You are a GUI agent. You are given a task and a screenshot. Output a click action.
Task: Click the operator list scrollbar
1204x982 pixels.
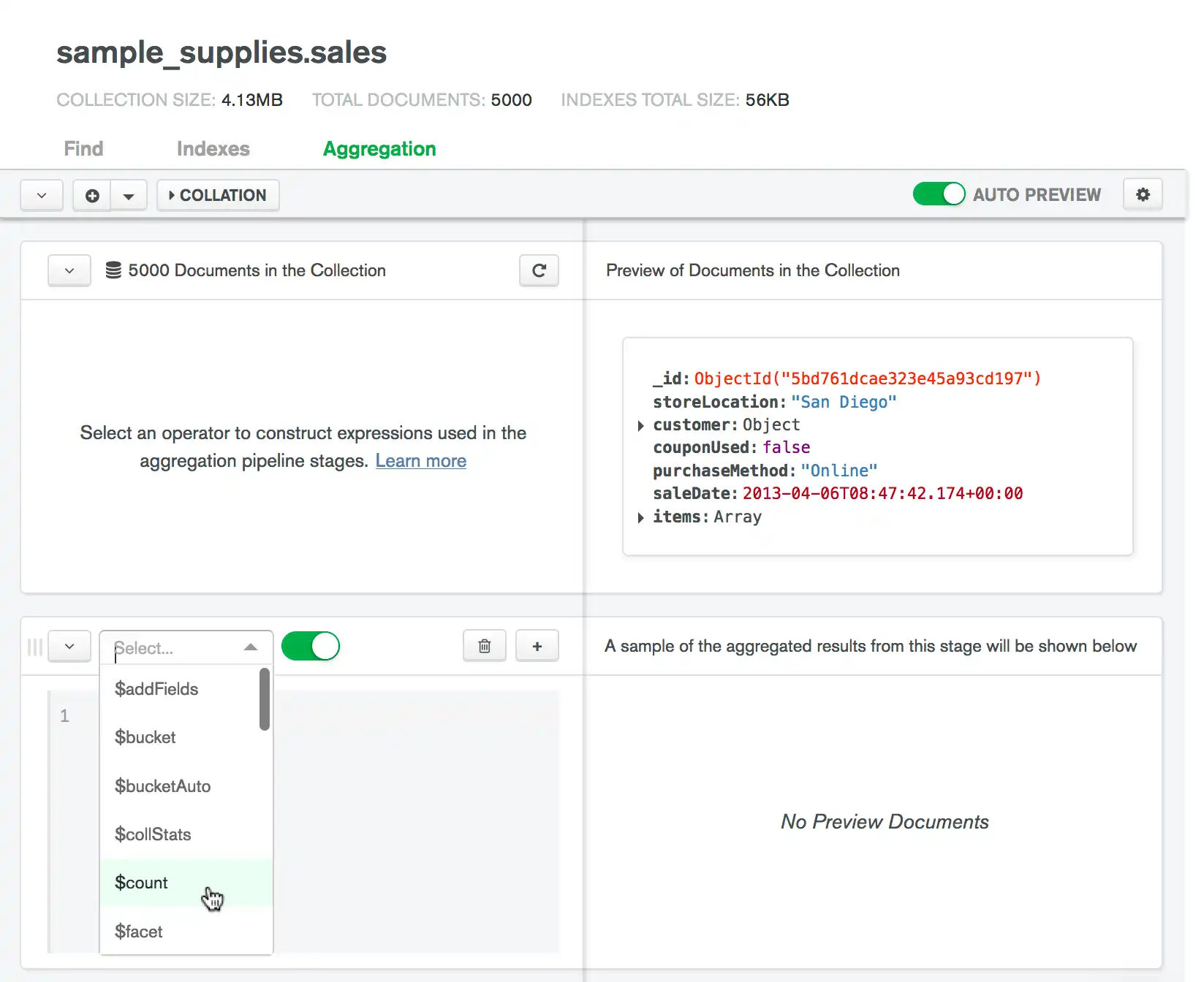265,699
